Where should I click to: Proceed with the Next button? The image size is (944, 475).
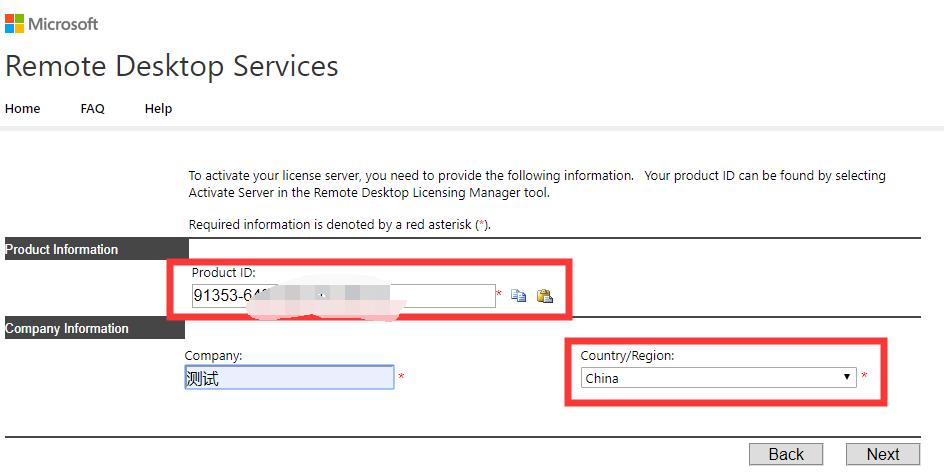(x=882, y=454)
